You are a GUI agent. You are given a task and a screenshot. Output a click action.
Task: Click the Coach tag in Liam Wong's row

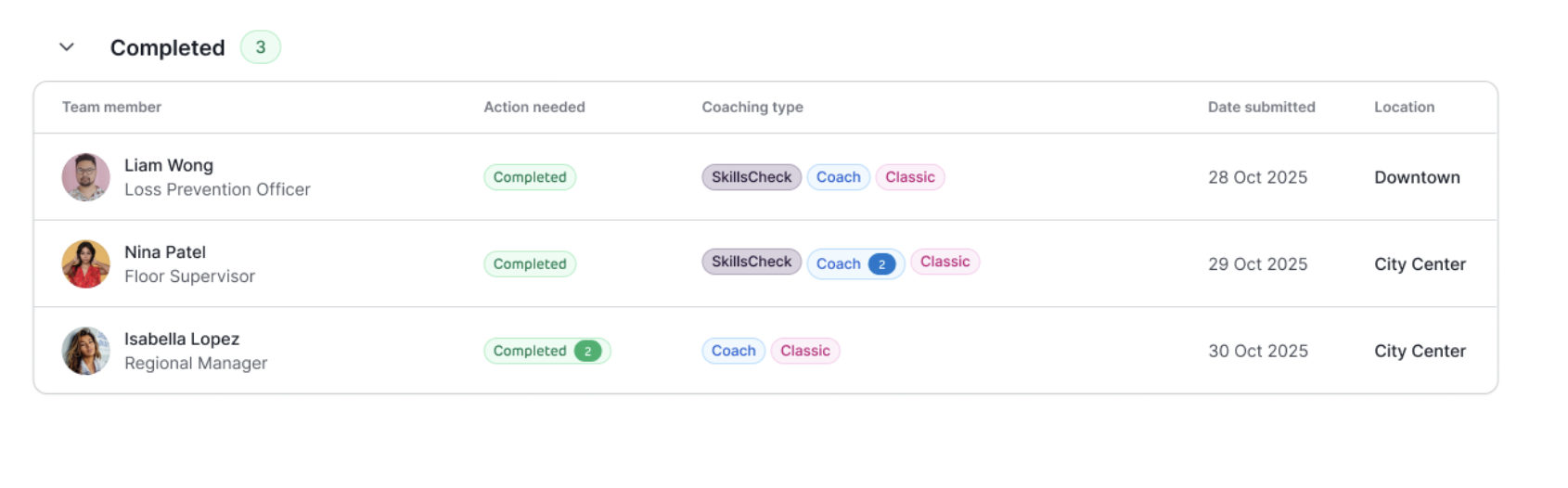[838, 177]
